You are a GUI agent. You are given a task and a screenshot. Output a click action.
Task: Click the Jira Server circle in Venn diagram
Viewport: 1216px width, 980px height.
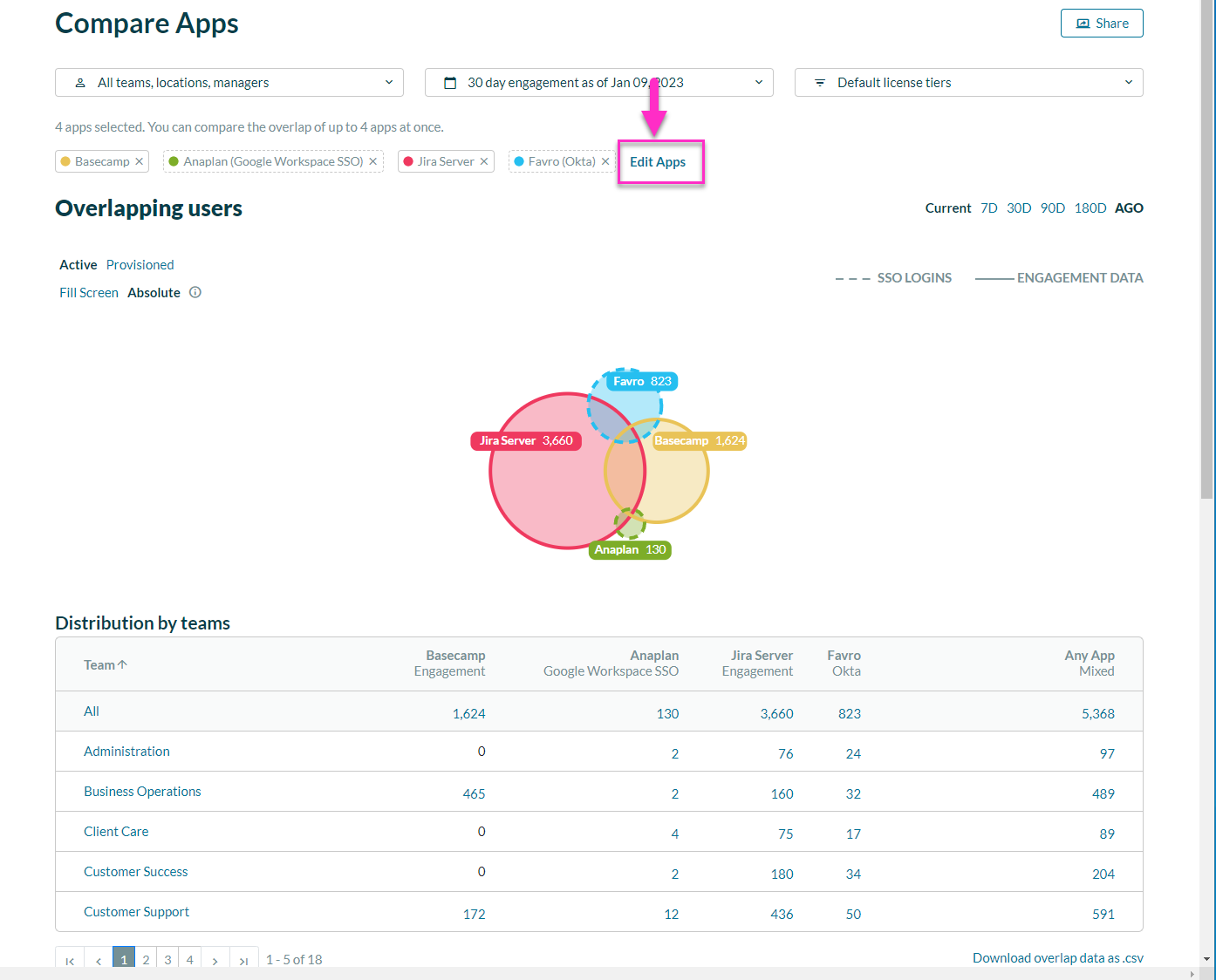click(x=541, y=497)
